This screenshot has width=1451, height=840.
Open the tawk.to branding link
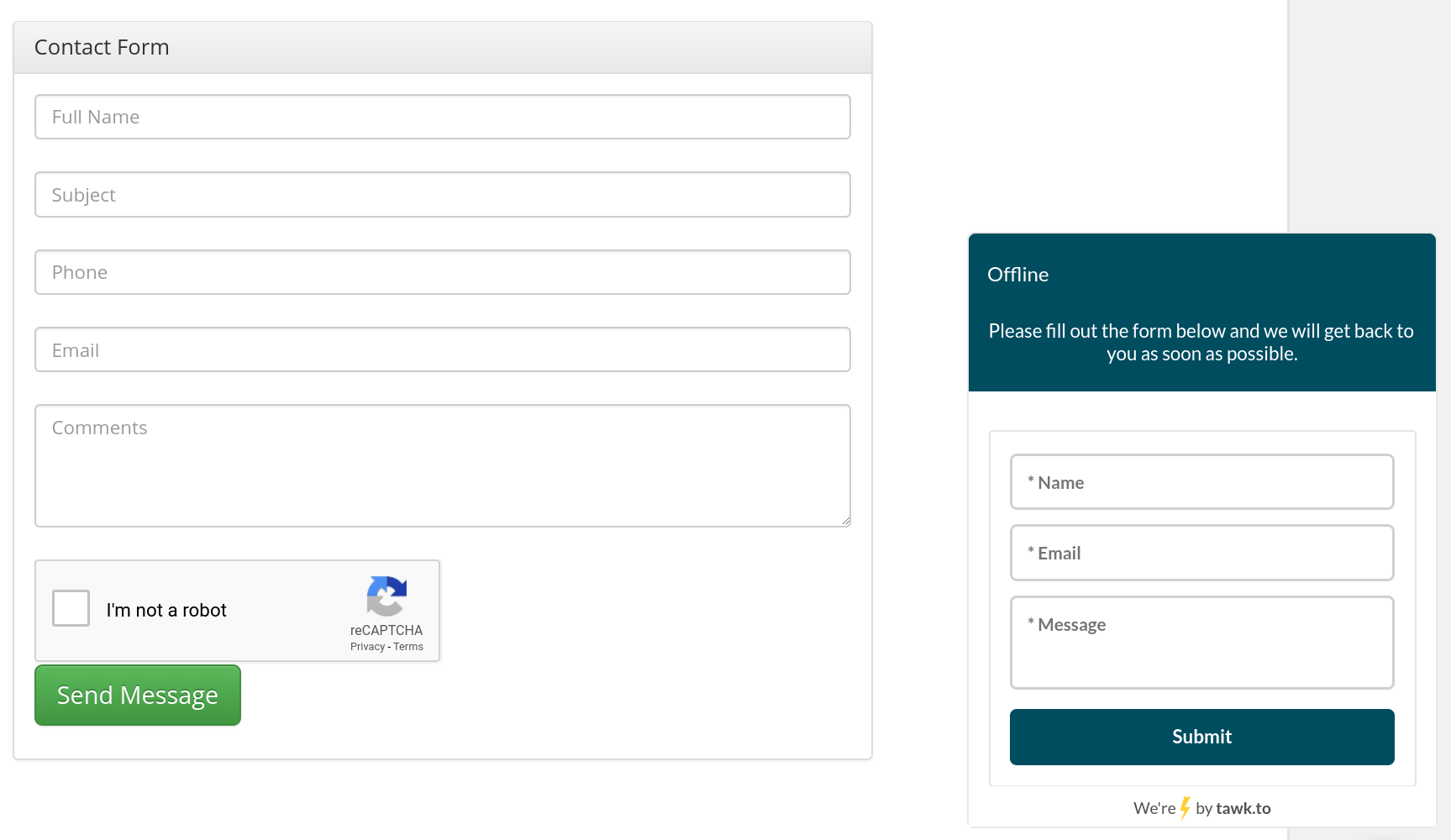point(1243,808)
